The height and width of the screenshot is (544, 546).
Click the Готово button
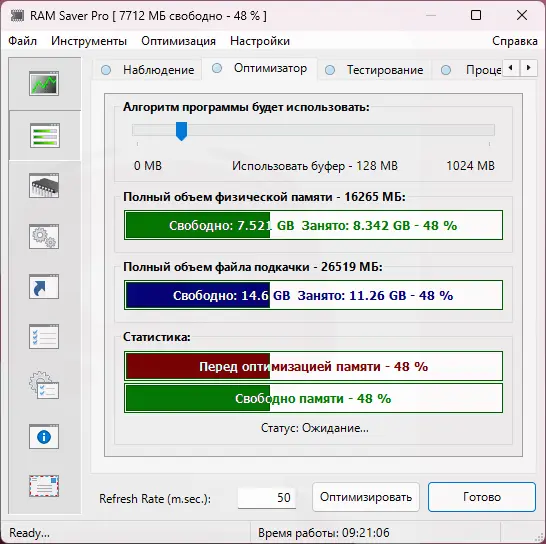[x=482, y=497]
